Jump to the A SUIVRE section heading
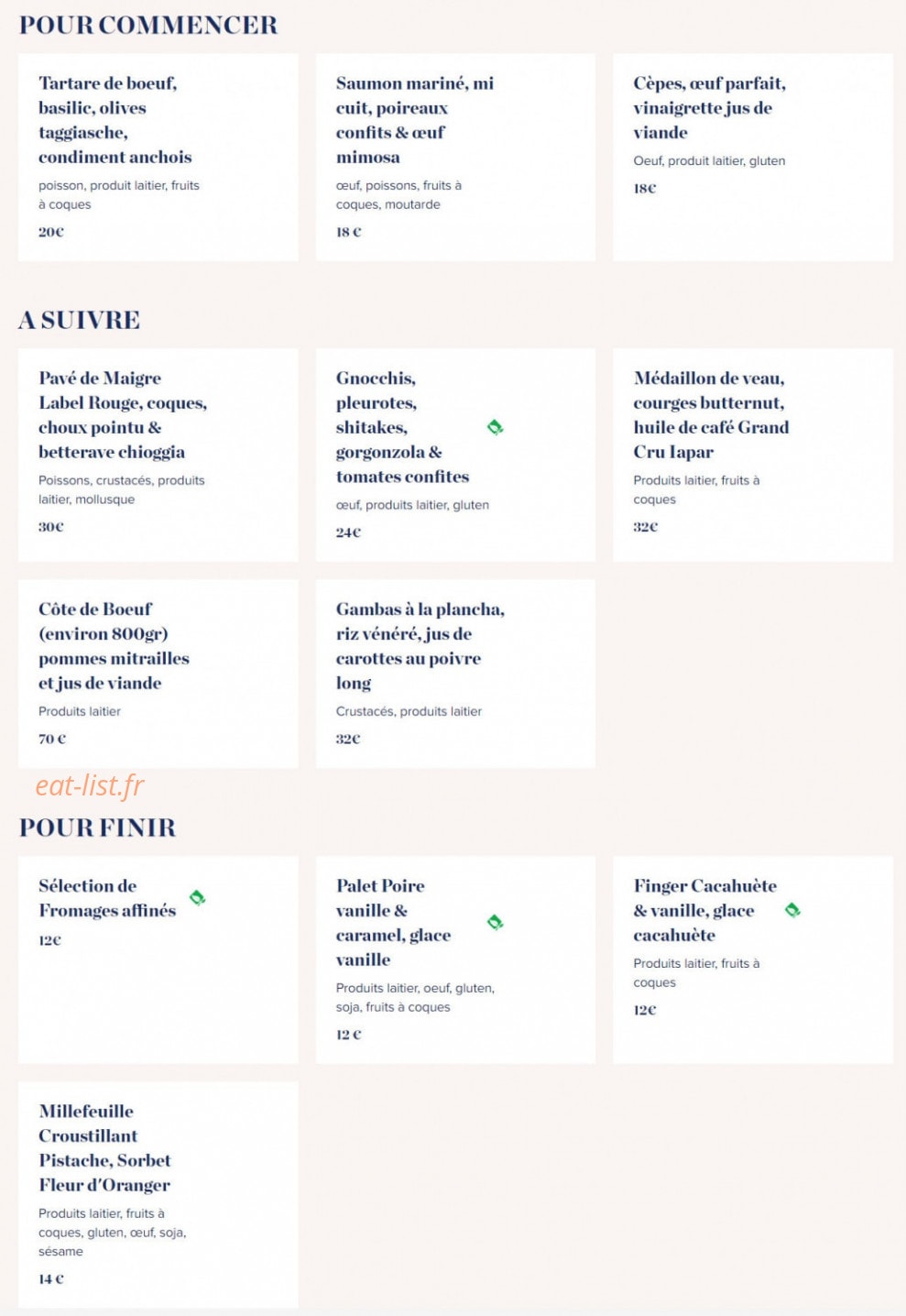Viewport: 906px width, 1316px height. click(x=80, y=320)
